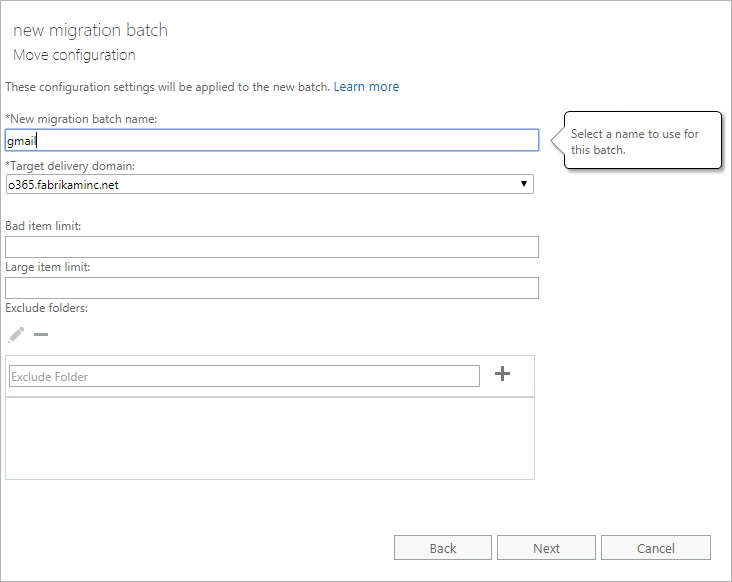Click into the Bad item limit field

[x=271, y=247]
